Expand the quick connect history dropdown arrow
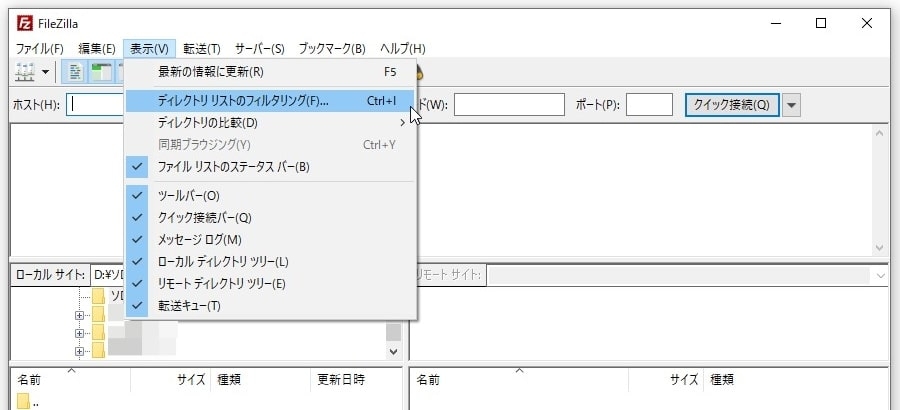This screenshot has height=410, width=900. pyautogui.click(x=793, y=105)
